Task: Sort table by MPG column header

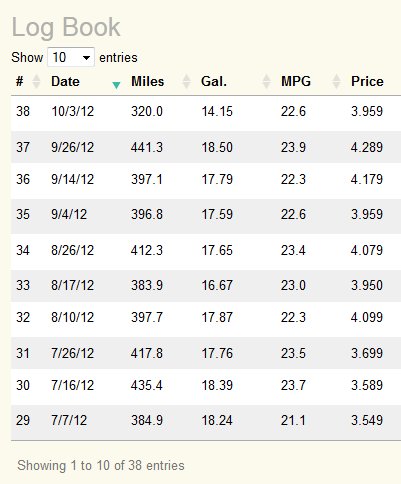Action: point(296,82)
